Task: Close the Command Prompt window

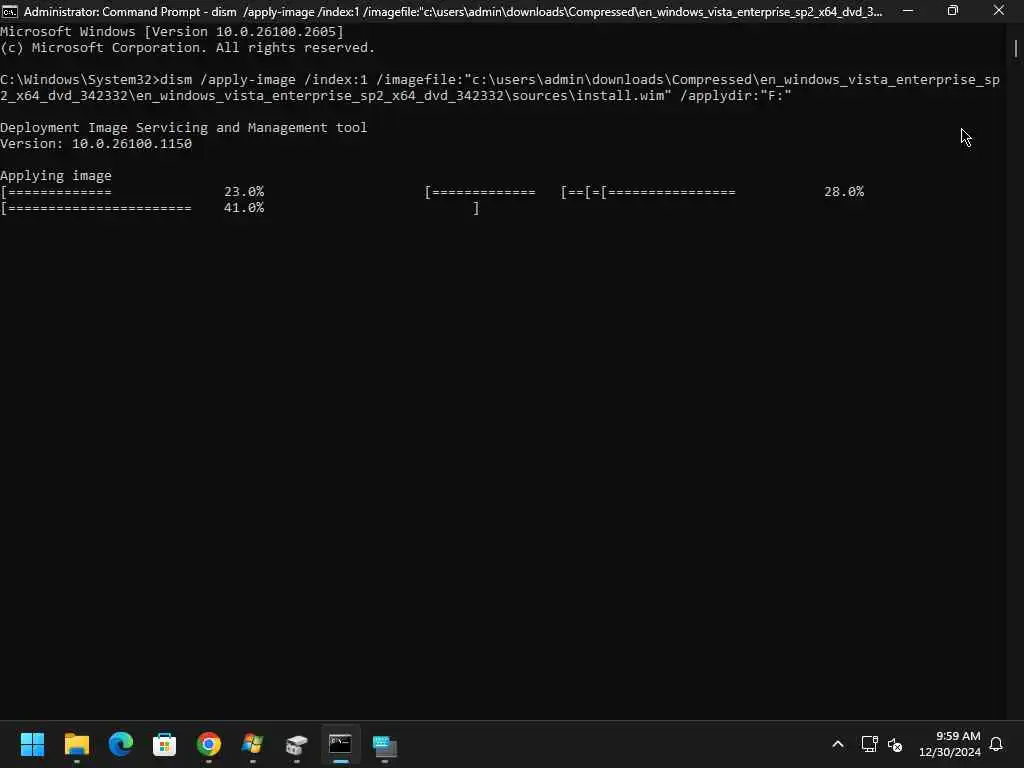Action: (999, 11)
